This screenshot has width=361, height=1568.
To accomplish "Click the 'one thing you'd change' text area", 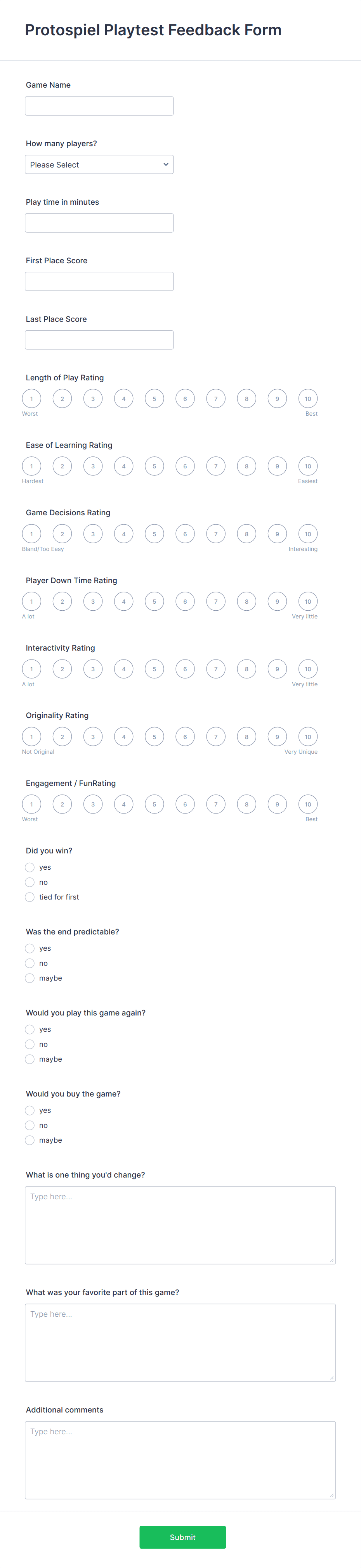I will (x=180, y=1225).
